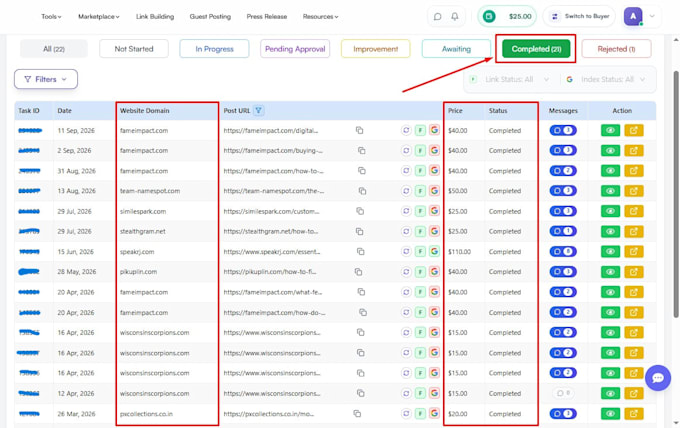Refresh link status for 2 Sep, 2026 row
Screen dimensions: 680x428
406,150
